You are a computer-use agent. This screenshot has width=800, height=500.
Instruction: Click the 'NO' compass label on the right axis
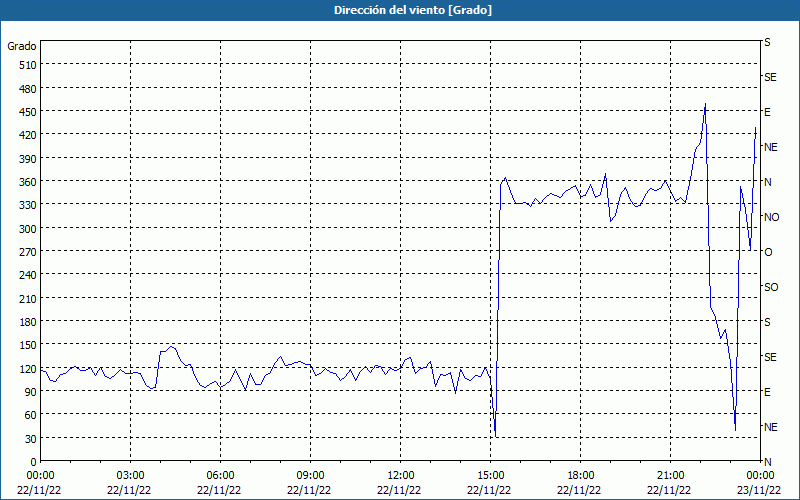(771, 217)
